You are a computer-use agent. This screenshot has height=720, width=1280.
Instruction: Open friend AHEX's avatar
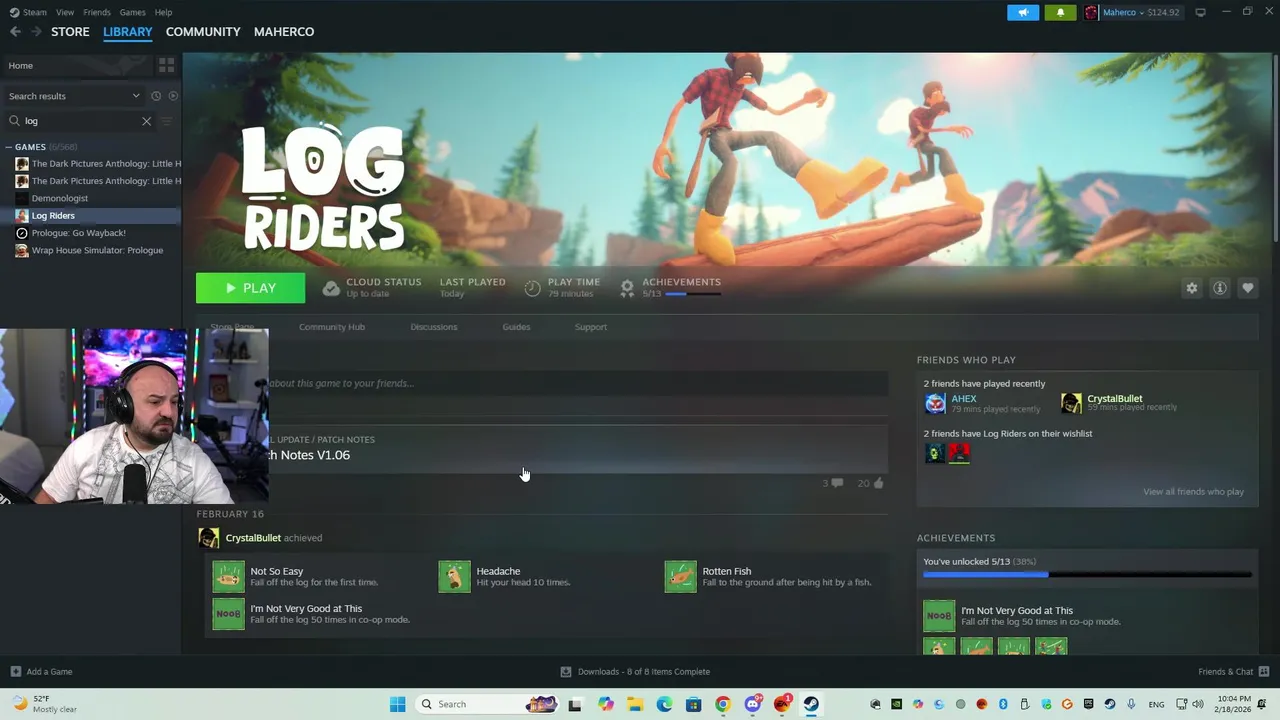coord(935,403)
